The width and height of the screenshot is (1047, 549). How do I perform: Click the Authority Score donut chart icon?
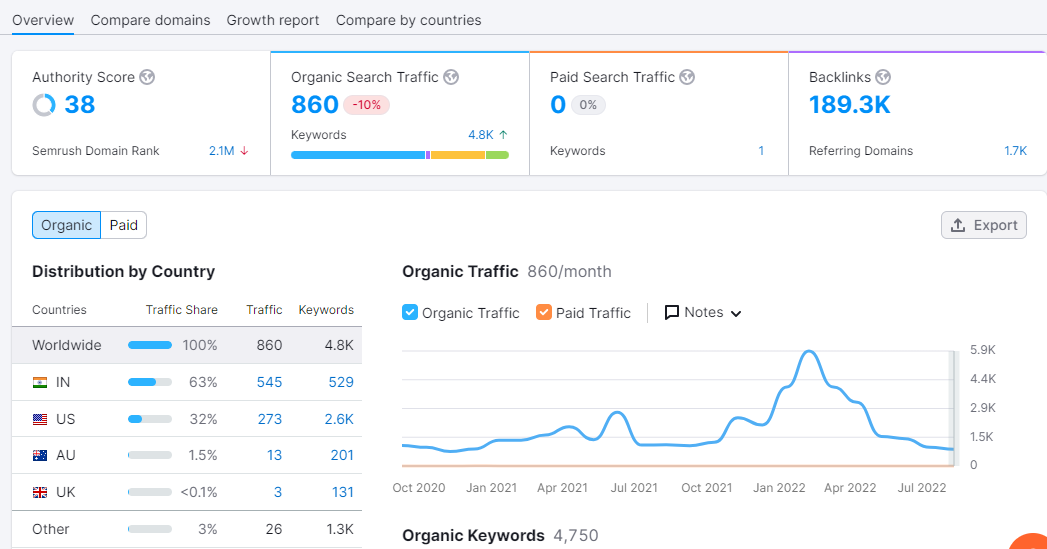pos(44,105)
